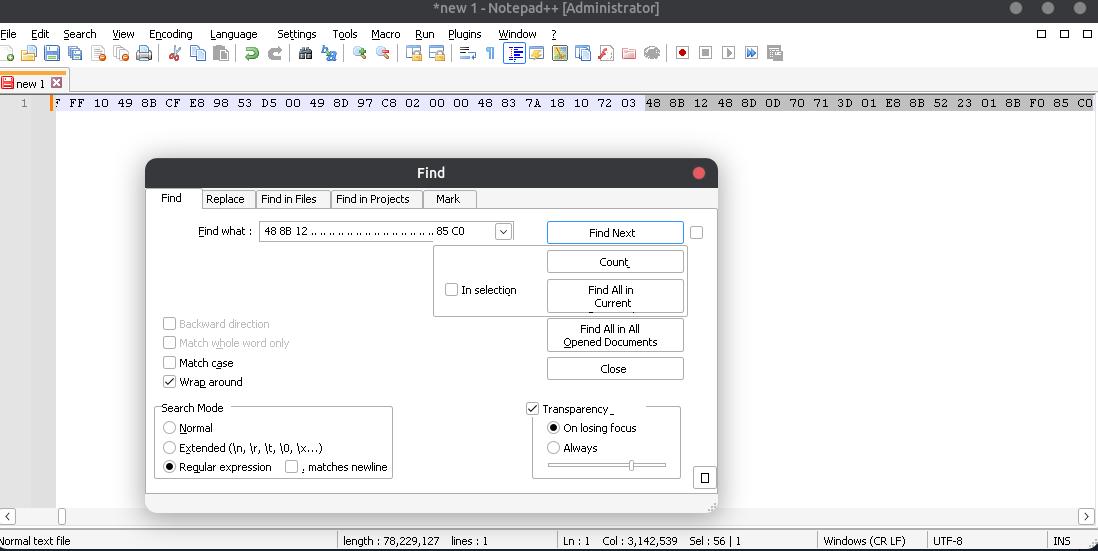Viewport: 1098px width, 551px height.
Task: Enable the In selection checkbox
Action: 452,289
